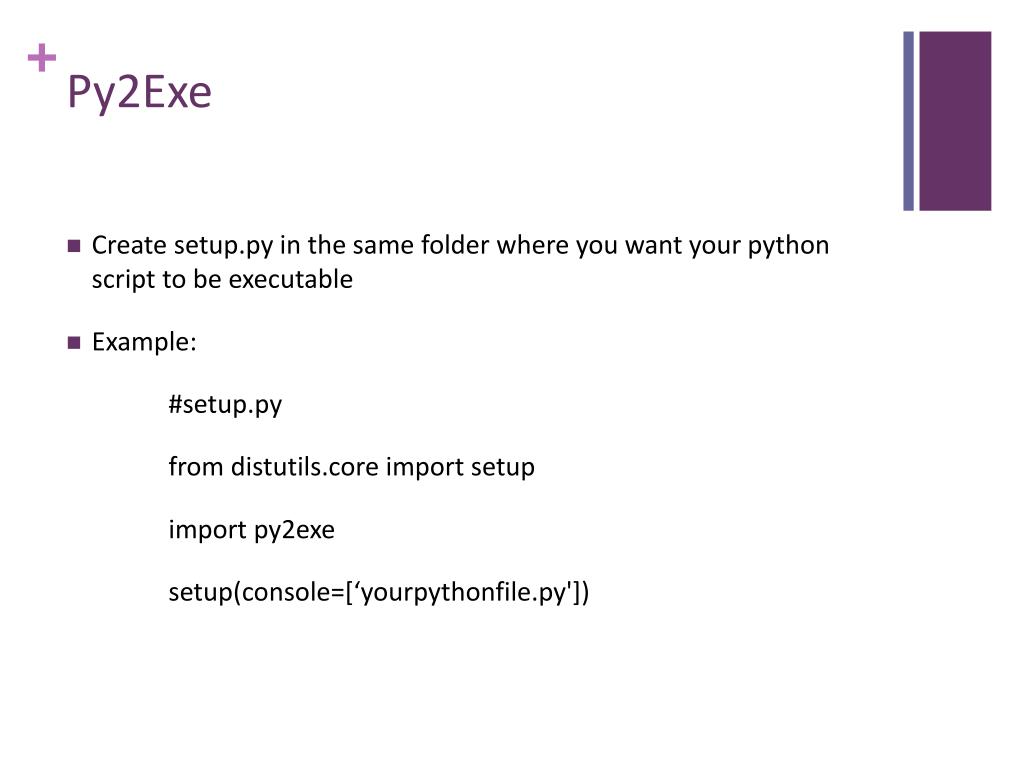Image resolution: width=1024 pixels, height=768 pixels.
Task: Click the thin blue vertical bar
Action: 908,121
